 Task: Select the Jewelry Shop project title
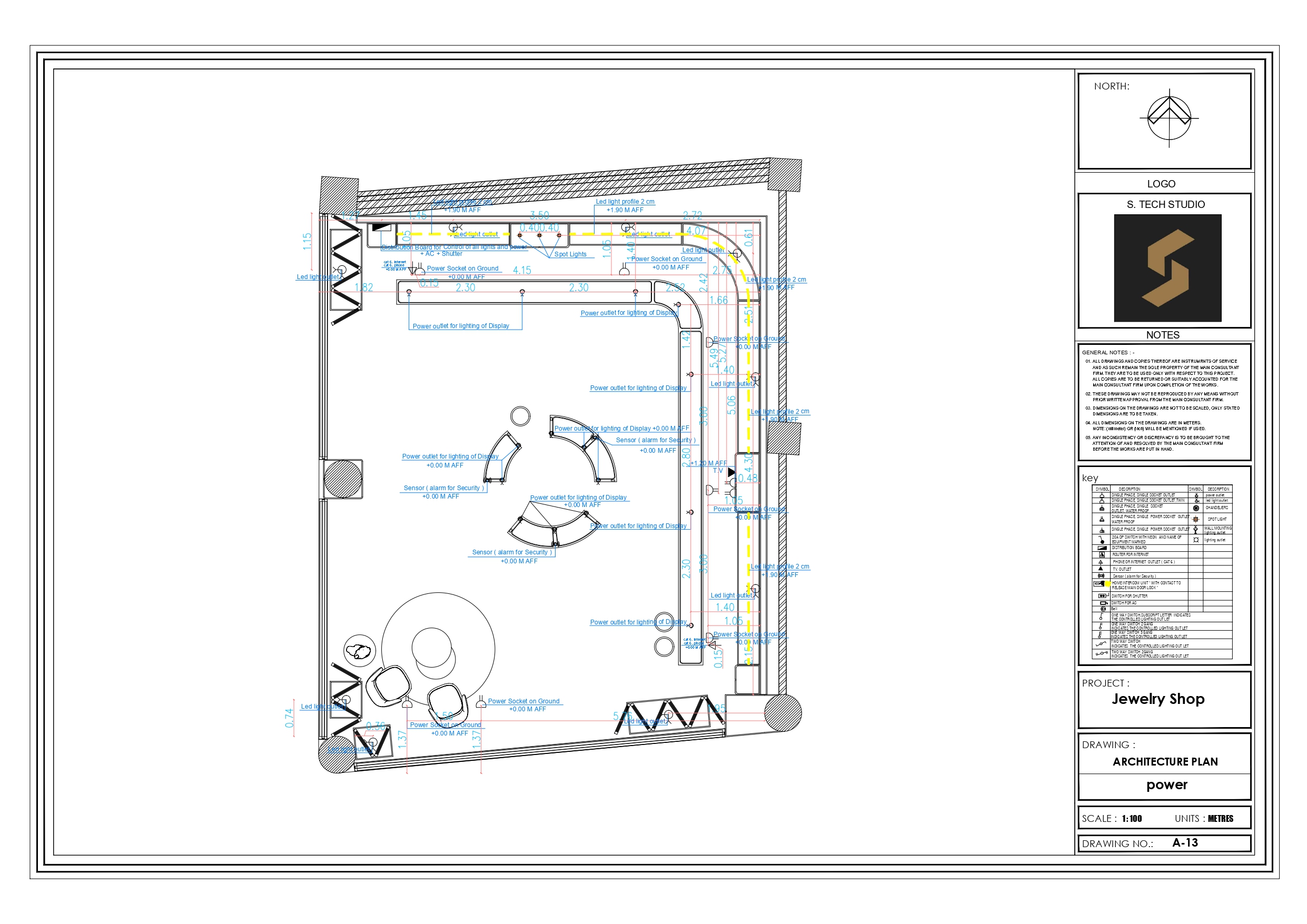pos(1159,699)
